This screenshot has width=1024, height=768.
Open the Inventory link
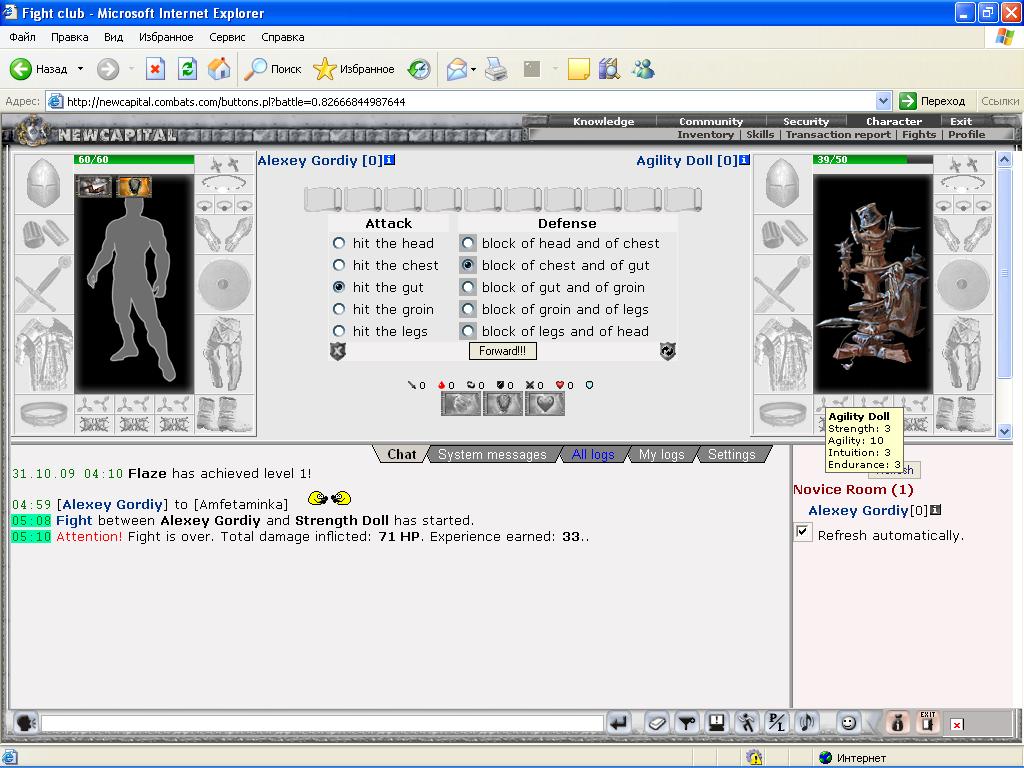click(705, 135)
